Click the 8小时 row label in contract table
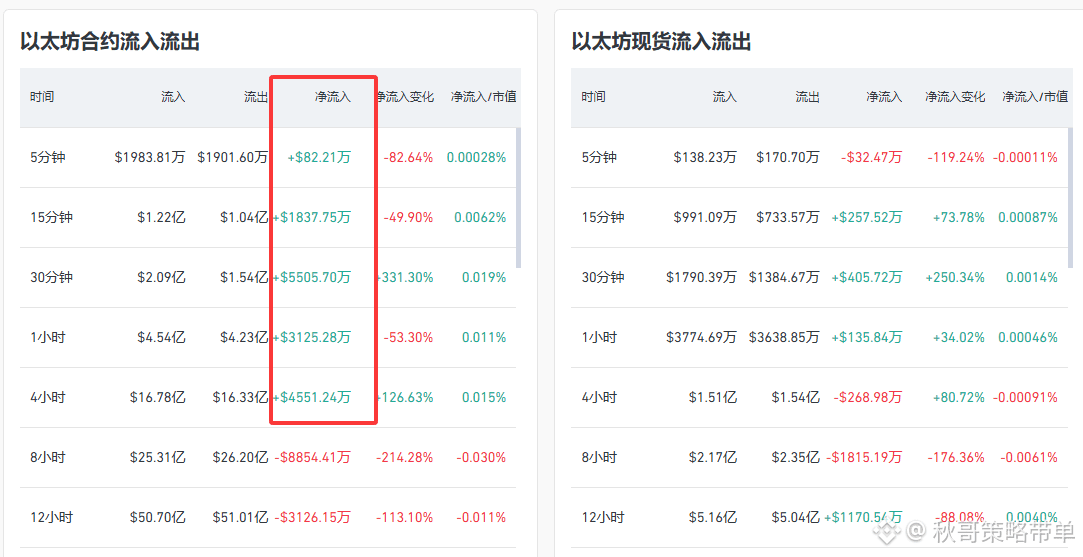The image size is (1083, 557). (48, 457)
